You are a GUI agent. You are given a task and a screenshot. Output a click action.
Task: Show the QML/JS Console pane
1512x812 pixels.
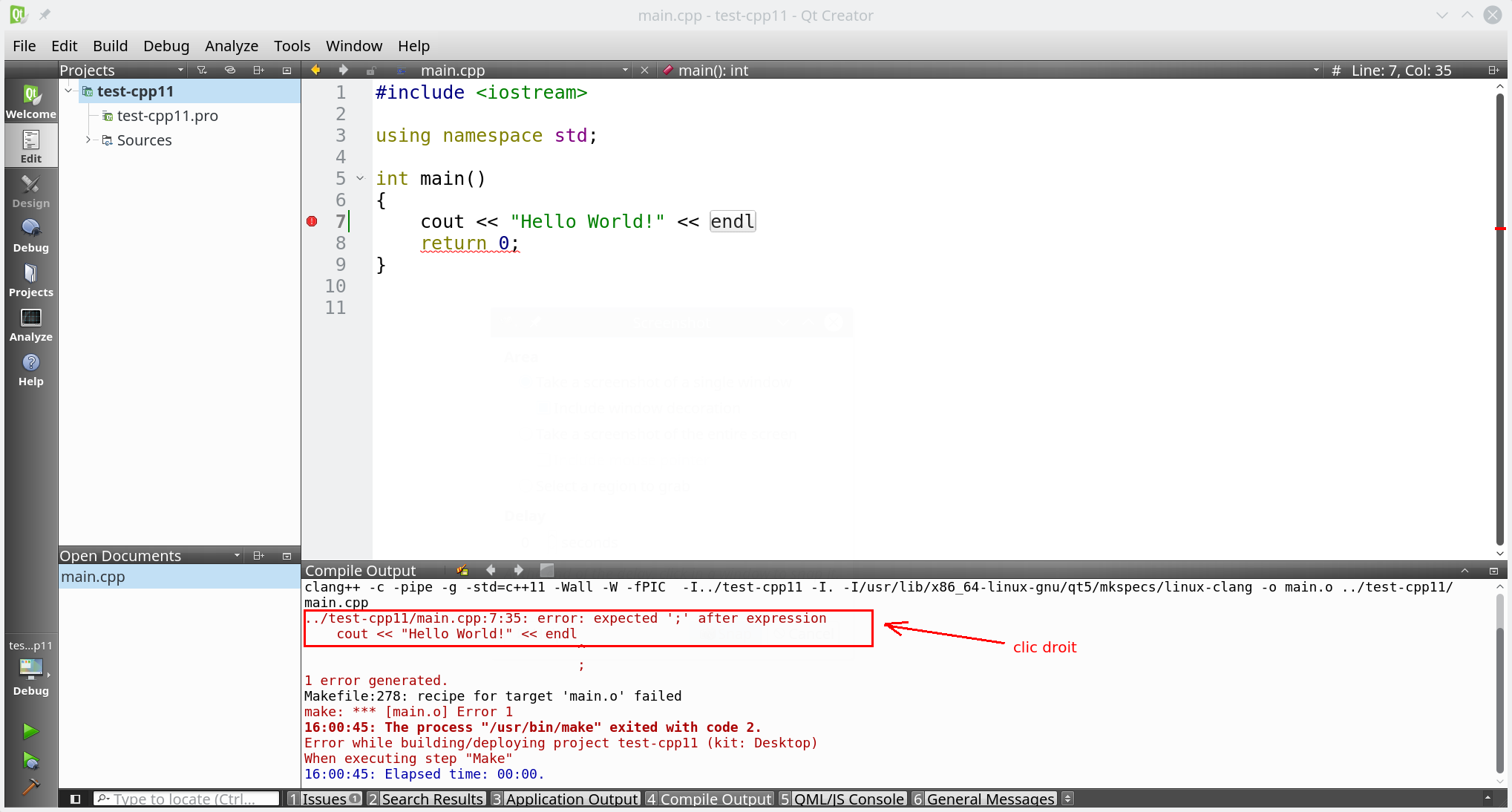tap(842, 799)
